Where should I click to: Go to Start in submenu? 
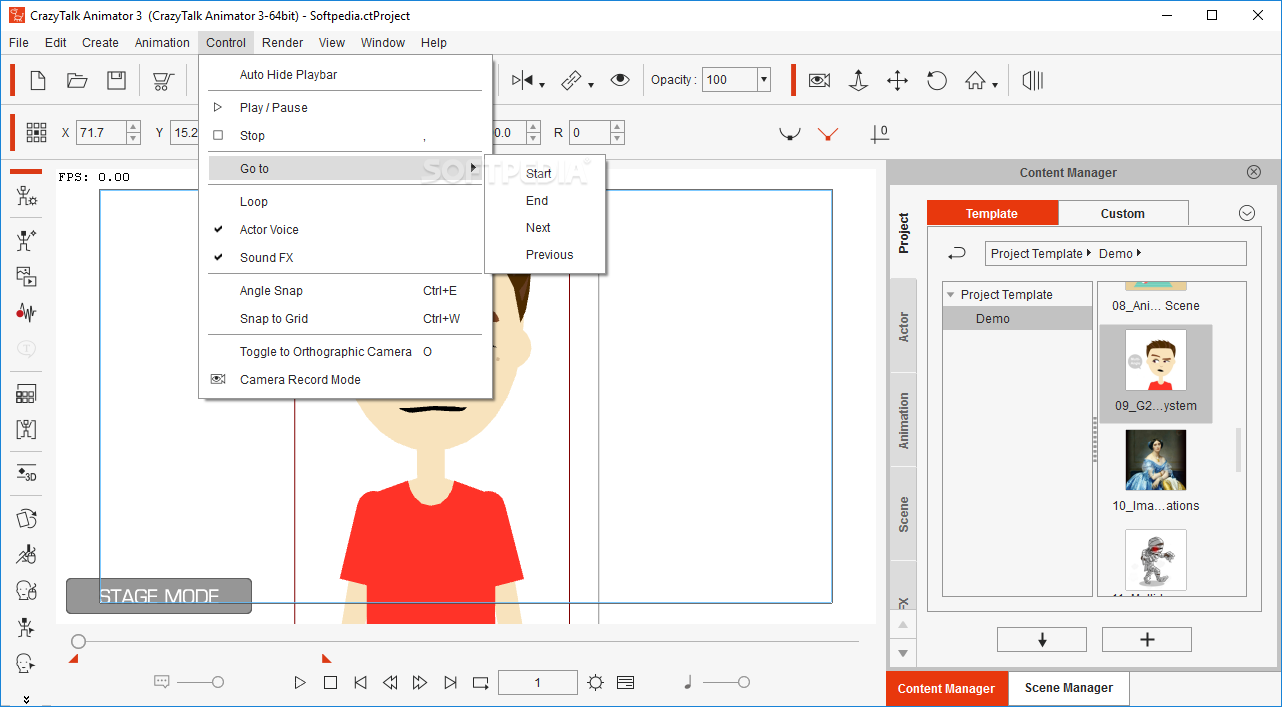click(545, 174)
